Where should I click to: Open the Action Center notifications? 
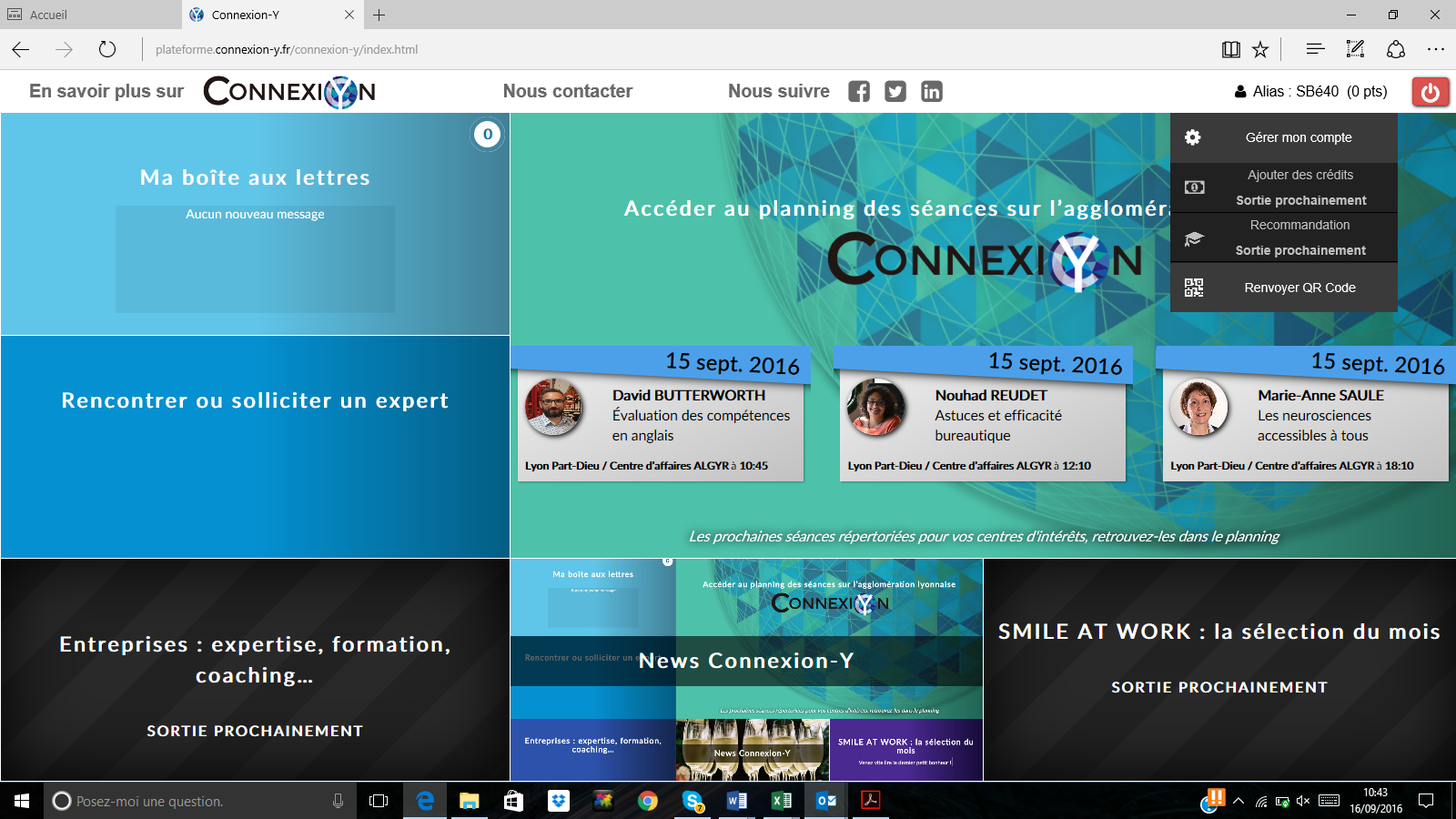point(1426,801)
